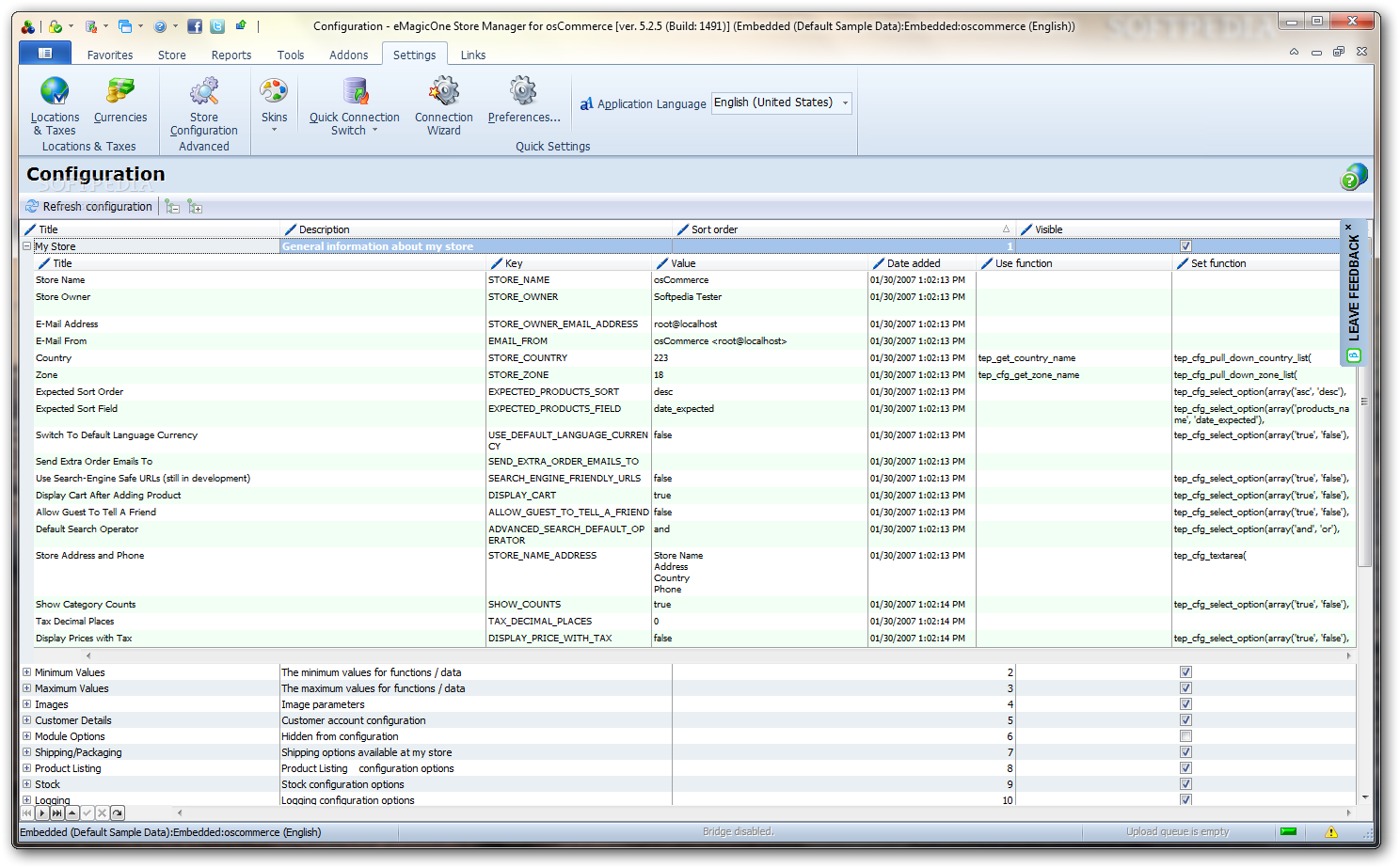
Task: Expand the Customer Details group
Action: tap(27, 720)
